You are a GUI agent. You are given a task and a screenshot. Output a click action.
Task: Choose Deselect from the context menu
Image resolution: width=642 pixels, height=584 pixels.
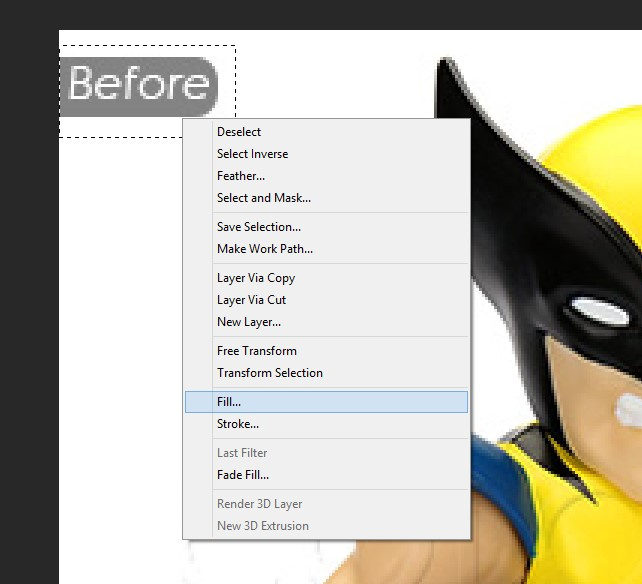pyautogui.click(x=239, y=132)
